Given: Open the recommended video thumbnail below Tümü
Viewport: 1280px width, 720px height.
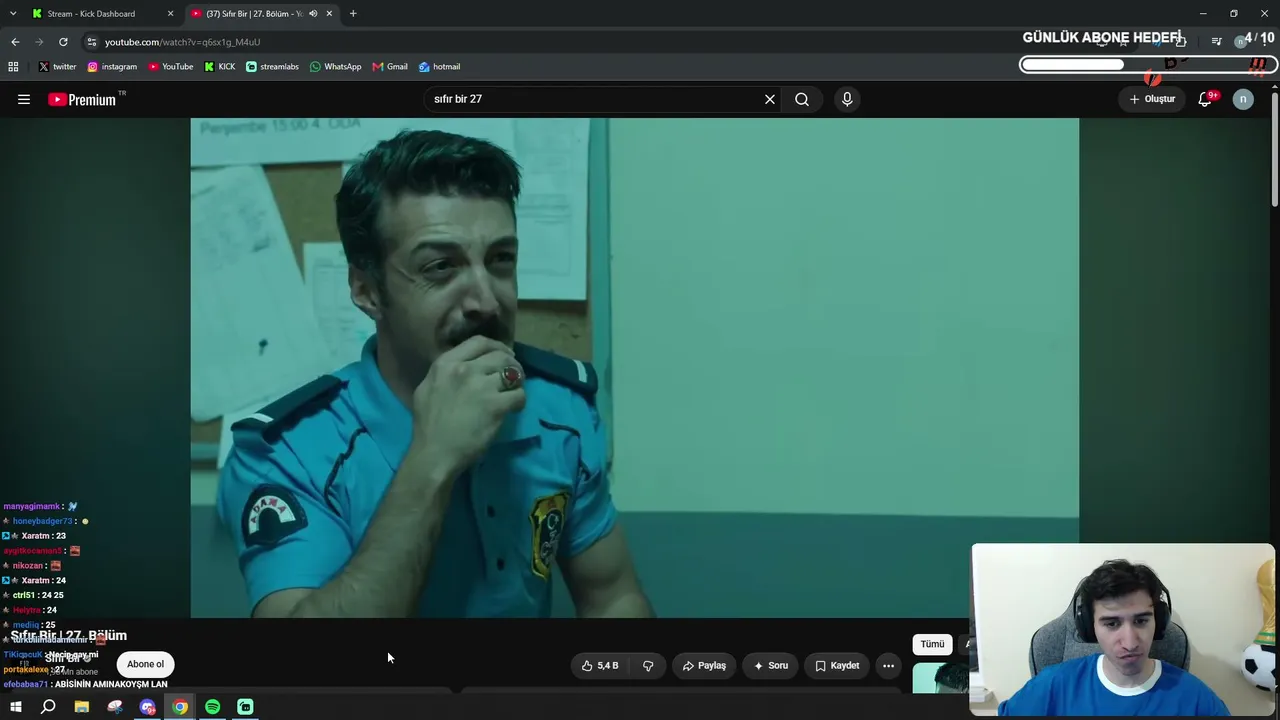Looking at the screenshot, I should 940,678.
